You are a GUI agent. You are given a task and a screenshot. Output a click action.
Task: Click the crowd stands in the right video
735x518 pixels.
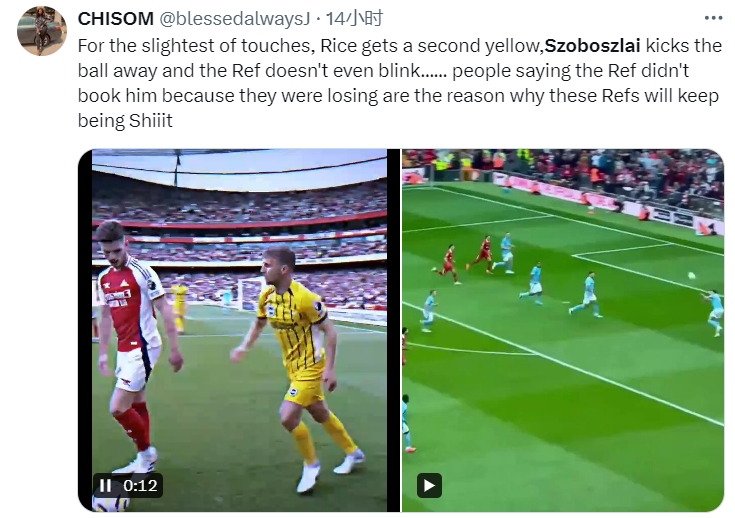pyautogui.click(x=562, y=169)
